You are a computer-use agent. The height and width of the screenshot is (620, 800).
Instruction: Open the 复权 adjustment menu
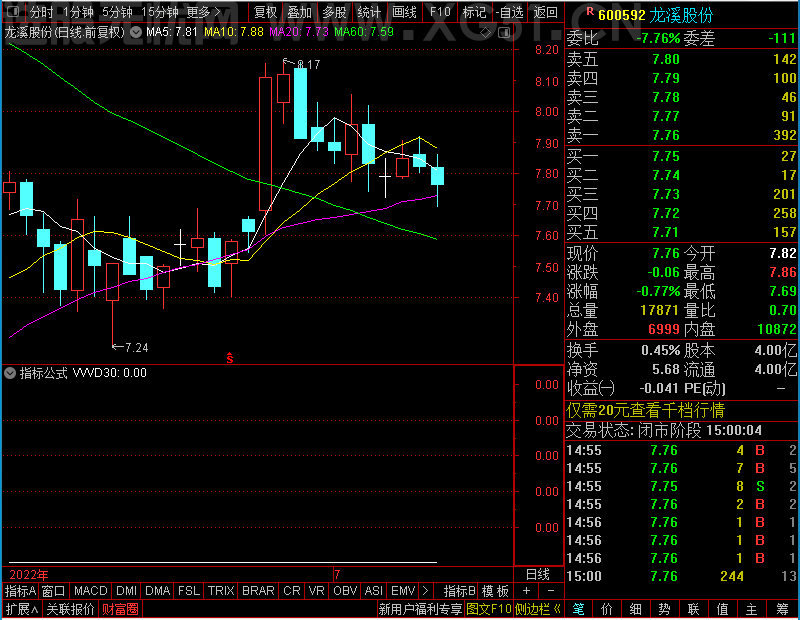point(265,12)
